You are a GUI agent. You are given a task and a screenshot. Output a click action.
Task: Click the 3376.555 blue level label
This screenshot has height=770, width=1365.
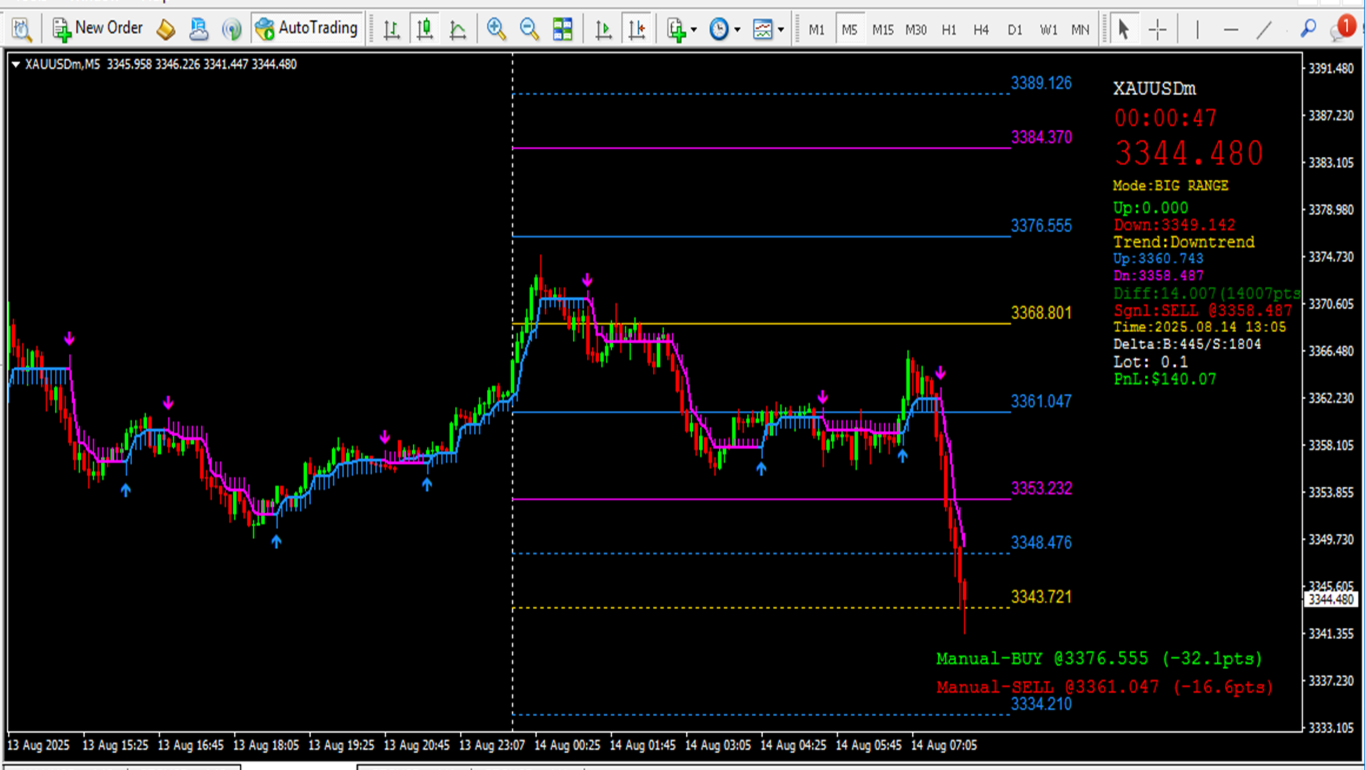coord(1041,226)
